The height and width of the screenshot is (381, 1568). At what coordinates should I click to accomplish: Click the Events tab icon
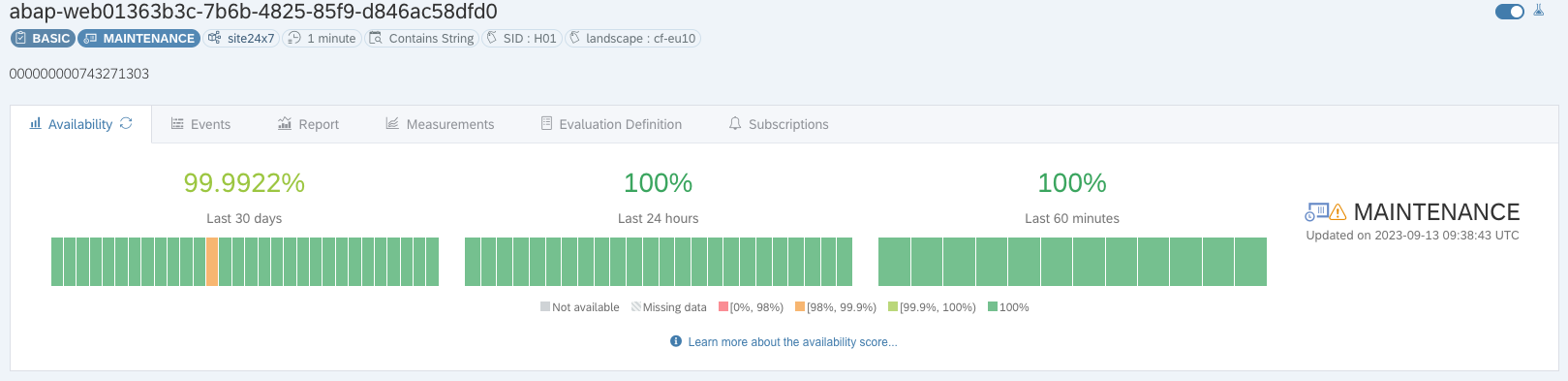tap(177, 124)
